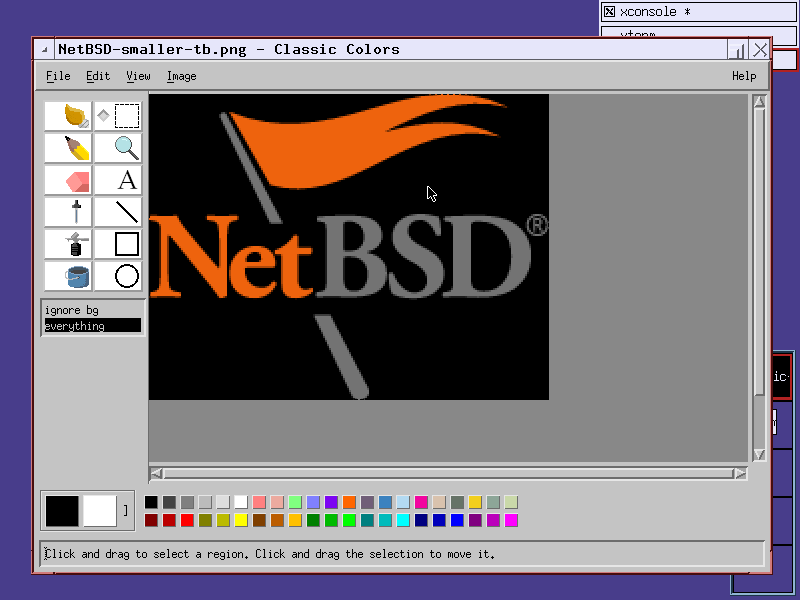Select the paint bucket fill tool

tap(68, 276)
